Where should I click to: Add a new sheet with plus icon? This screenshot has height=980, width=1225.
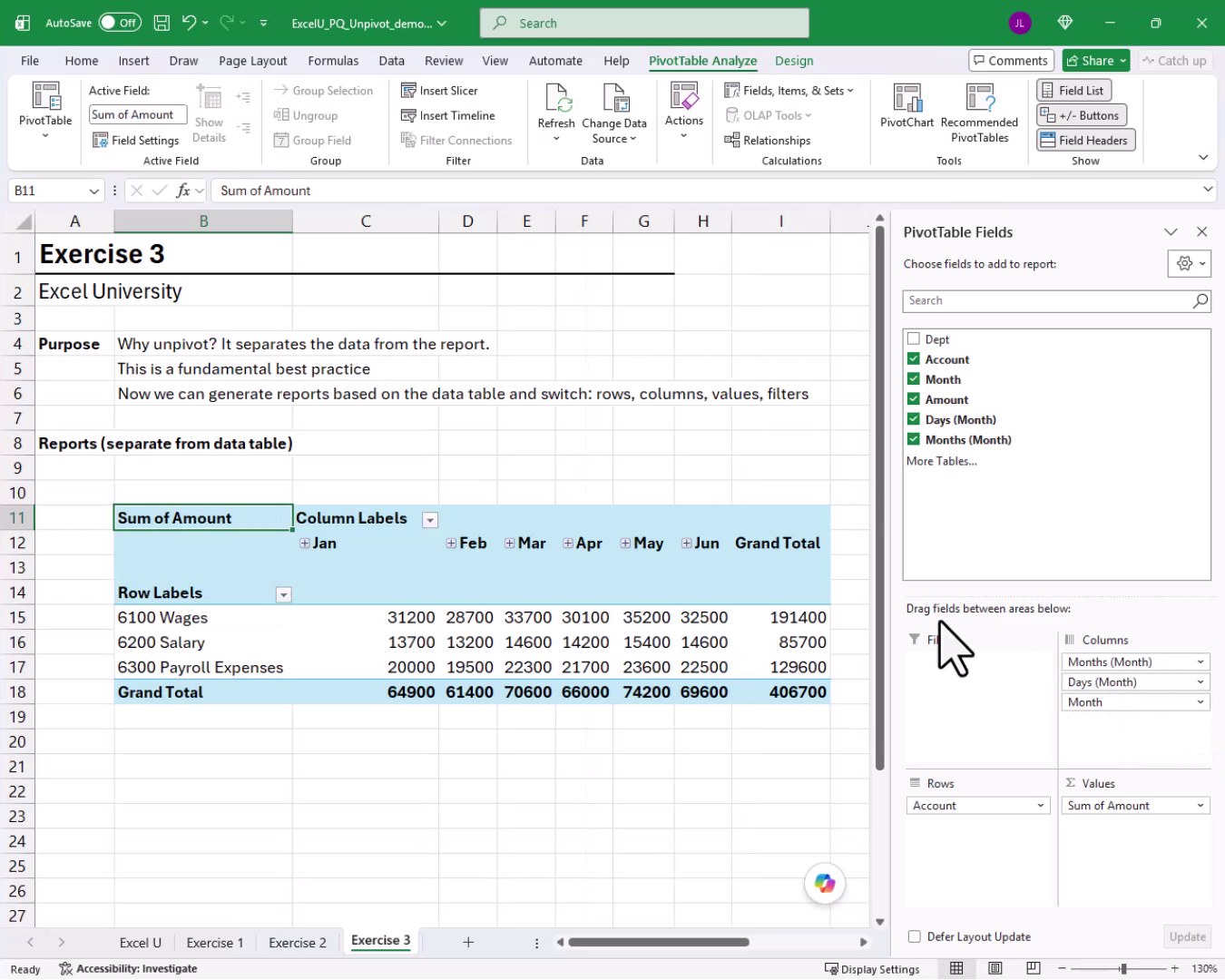(468, 942)
